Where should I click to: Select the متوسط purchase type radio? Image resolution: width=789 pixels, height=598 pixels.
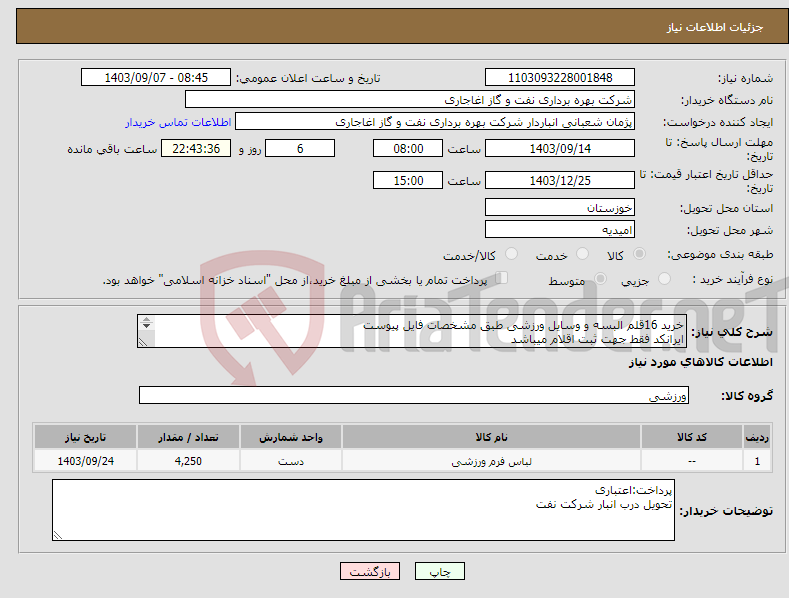[x=600, y=278]
